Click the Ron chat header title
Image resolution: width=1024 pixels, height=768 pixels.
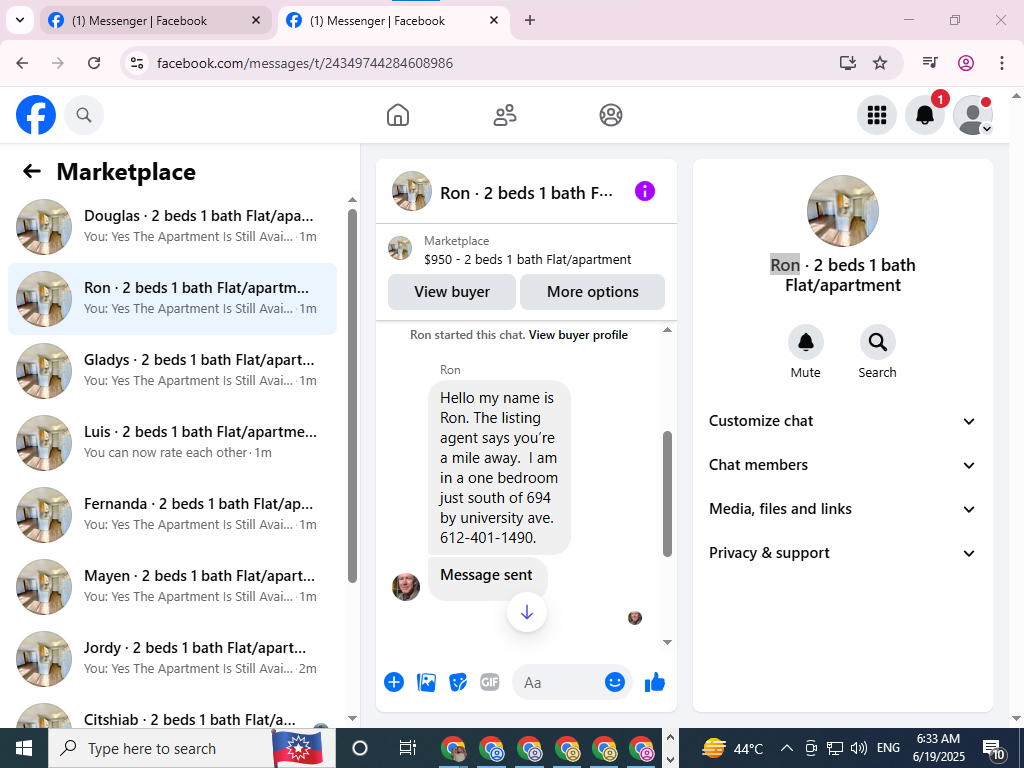pyautogui.click(x=526, y=193)
